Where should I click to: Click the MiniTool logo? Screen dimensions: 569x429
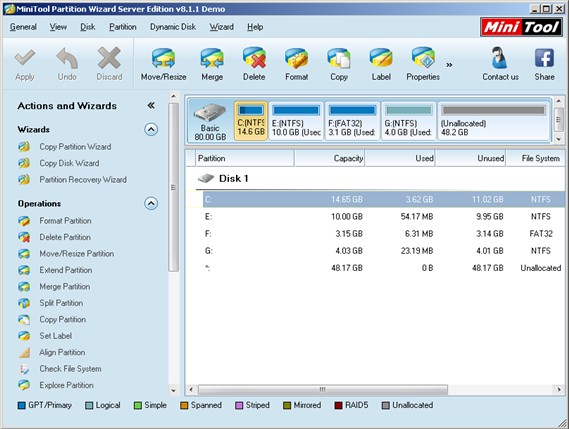(521, 27)
